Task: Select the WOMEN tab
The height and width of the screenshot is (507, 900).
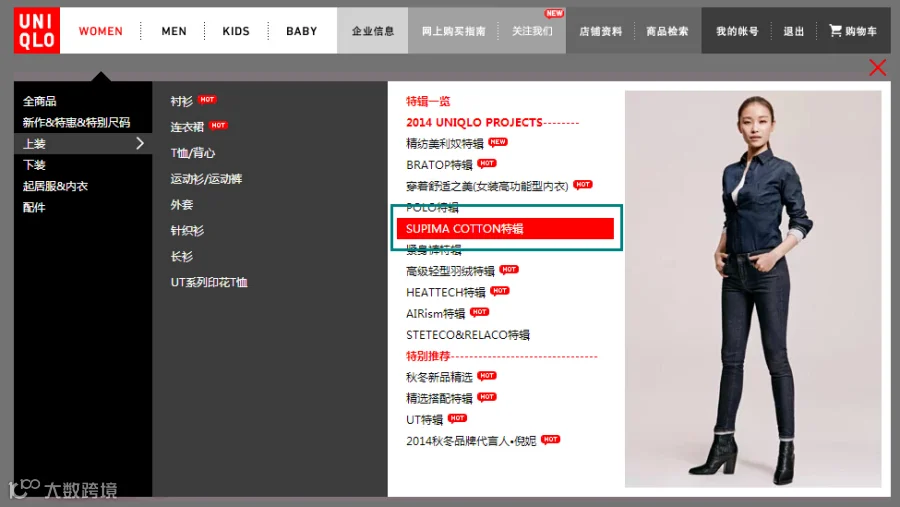Action: [x=100, y=31]
